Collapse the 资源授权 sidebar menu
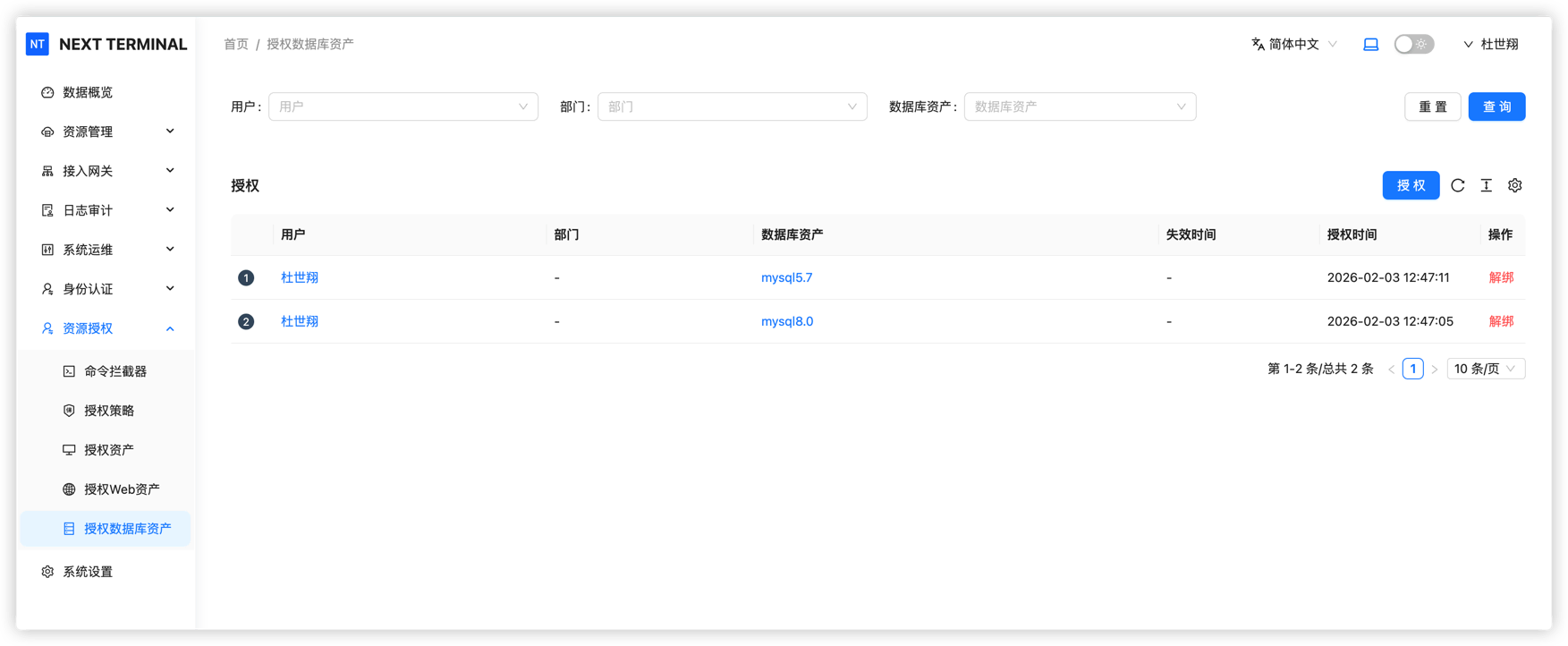 [x=107, y=328]
